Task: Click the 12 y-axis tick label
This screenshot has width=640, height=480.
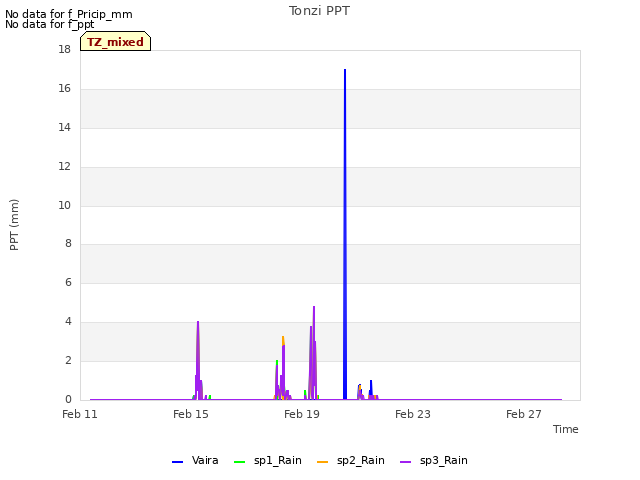Action: tap(64, 167)
